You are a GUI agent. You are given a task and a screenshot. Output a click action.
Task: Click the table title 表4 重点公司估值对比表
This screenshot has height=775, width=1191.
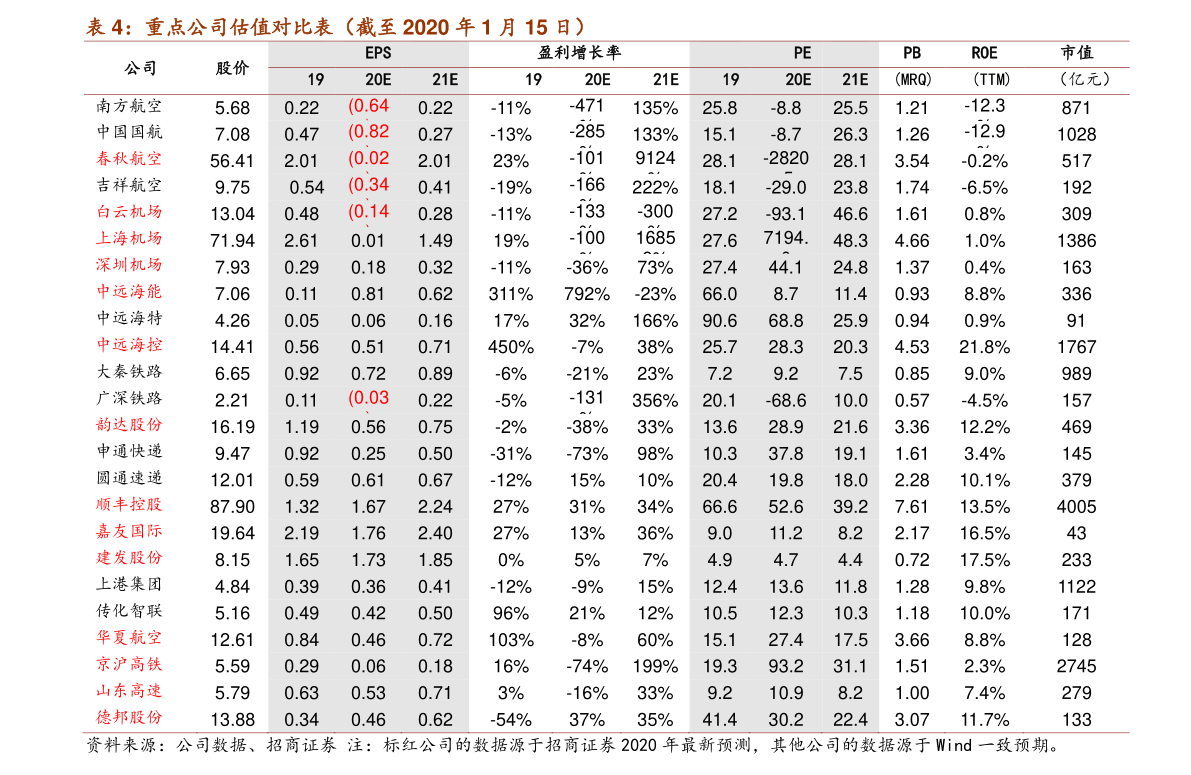335,27
